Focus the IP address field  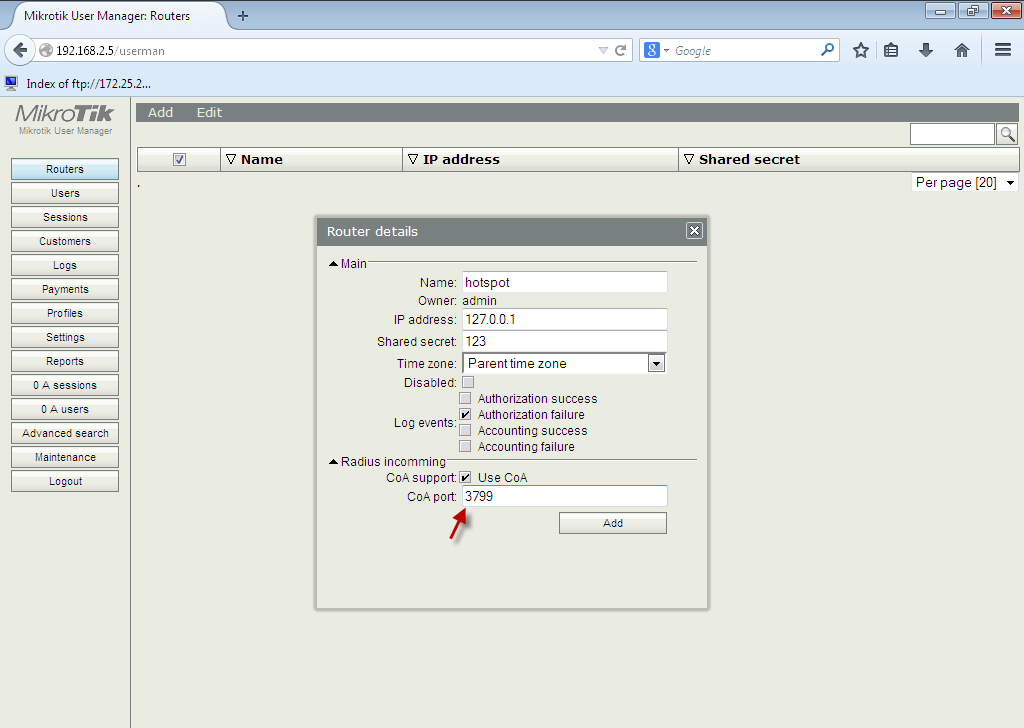click(x=565, y=319)
